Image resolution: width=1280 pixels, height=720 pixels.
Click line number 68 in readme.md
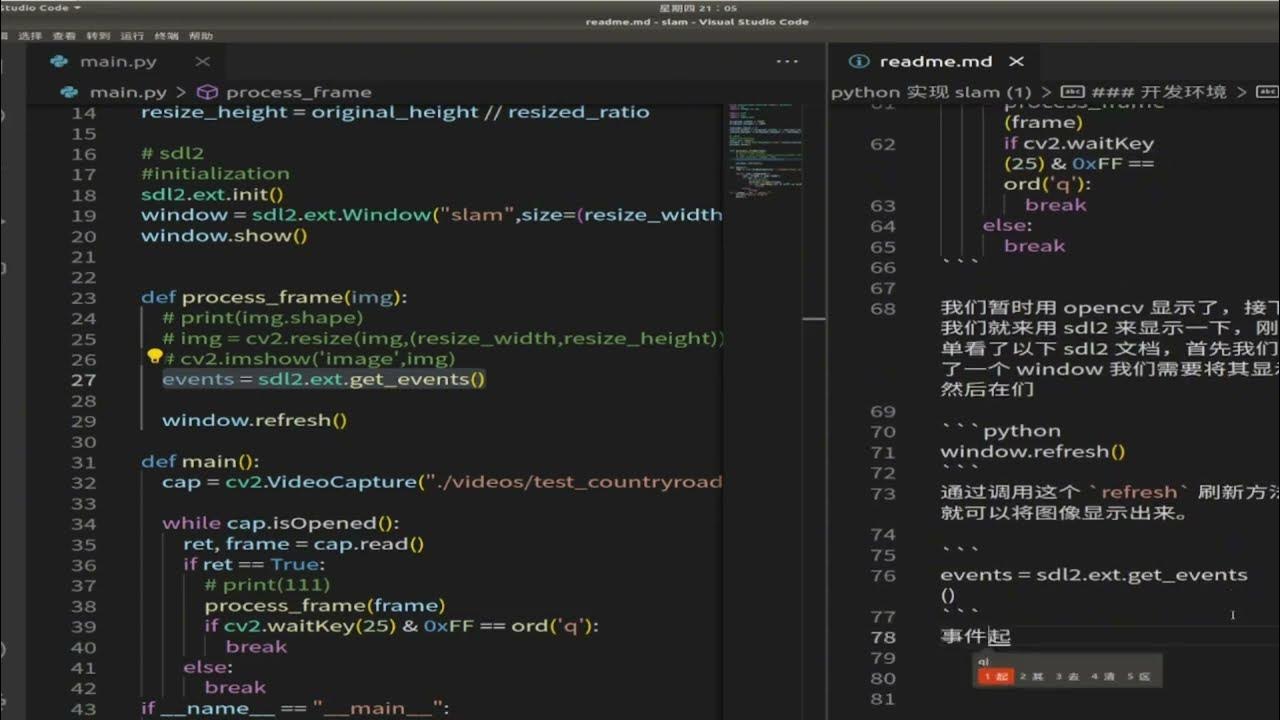[x=883, y=308]
